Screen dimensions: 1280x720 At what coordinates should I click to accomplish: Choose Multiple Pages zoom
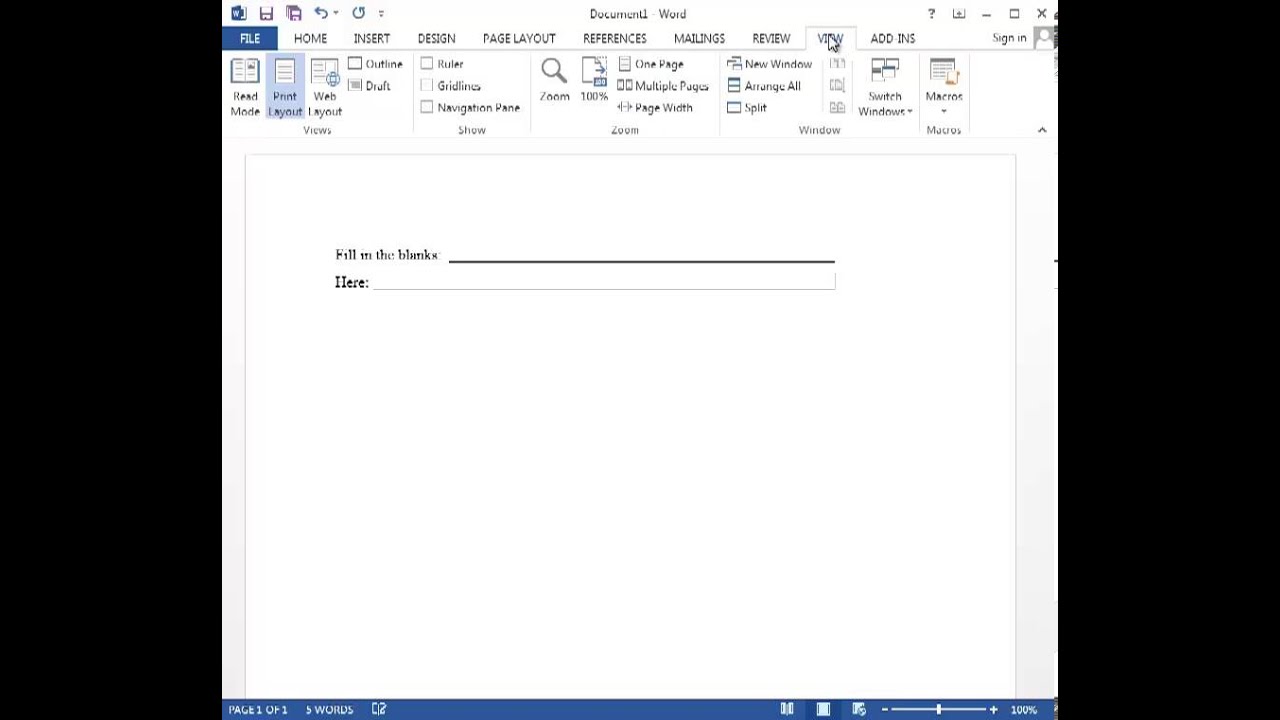click(x=663, y=86)
